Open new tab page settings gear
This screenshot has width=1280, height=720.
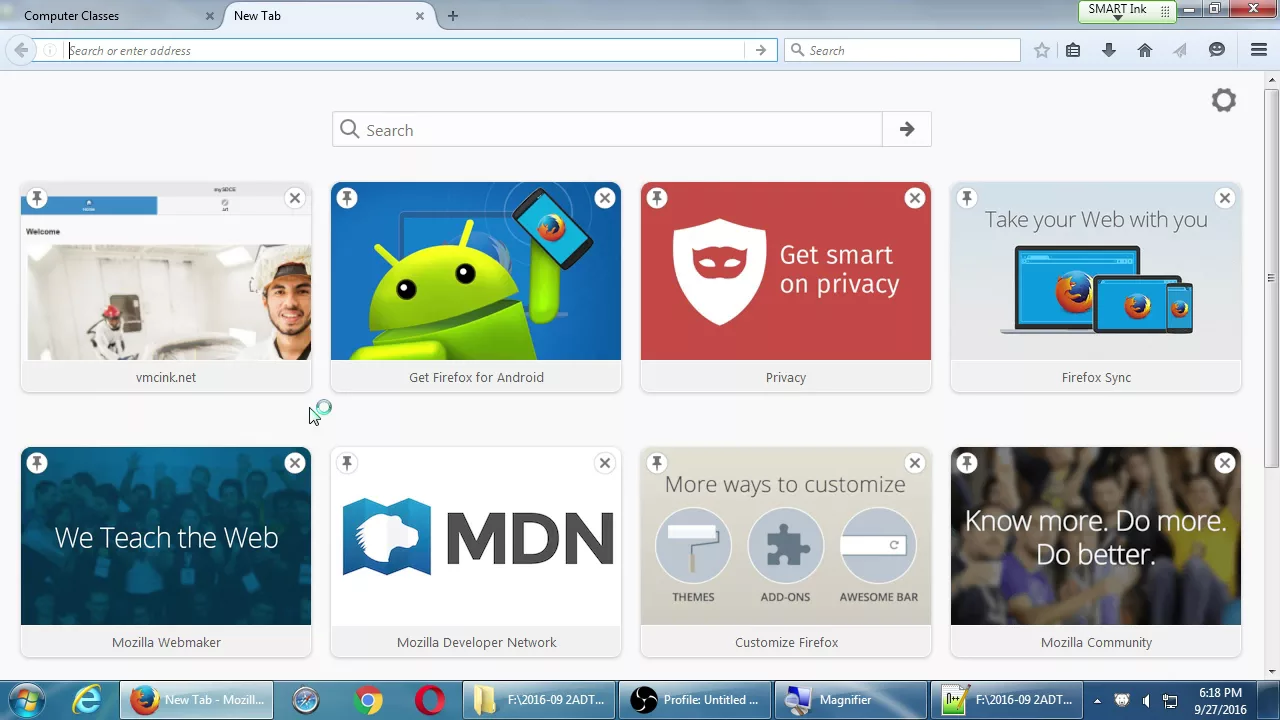1224,100
